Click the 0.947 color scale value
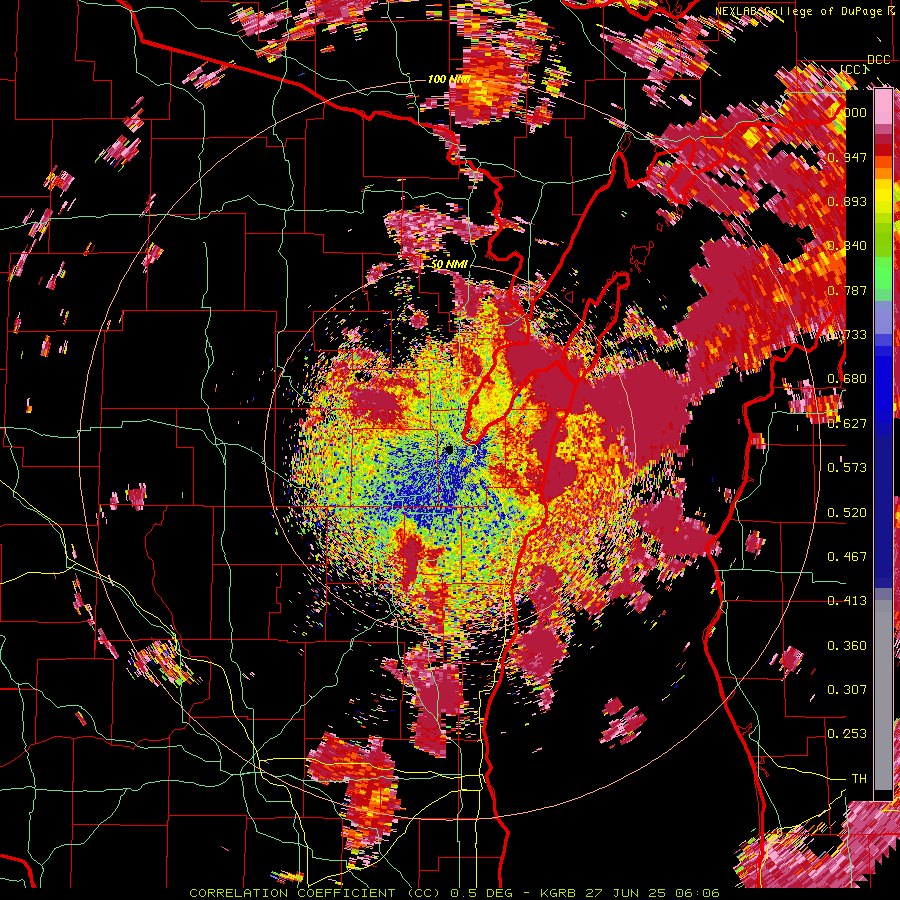This screenshot has width=900, height=900. point(847,157)
